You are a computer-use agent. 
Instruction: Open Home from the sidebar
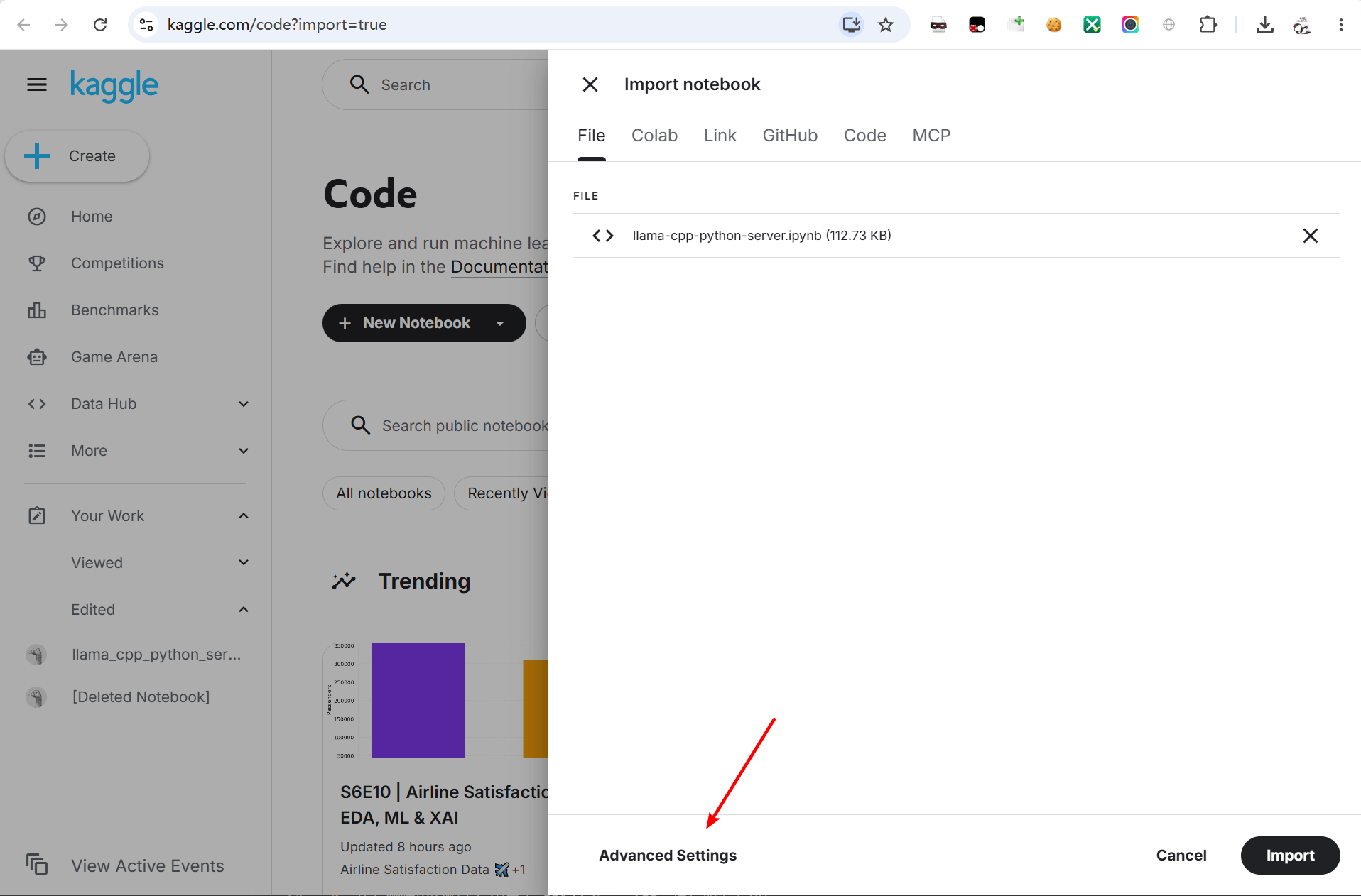pos(92,216)
